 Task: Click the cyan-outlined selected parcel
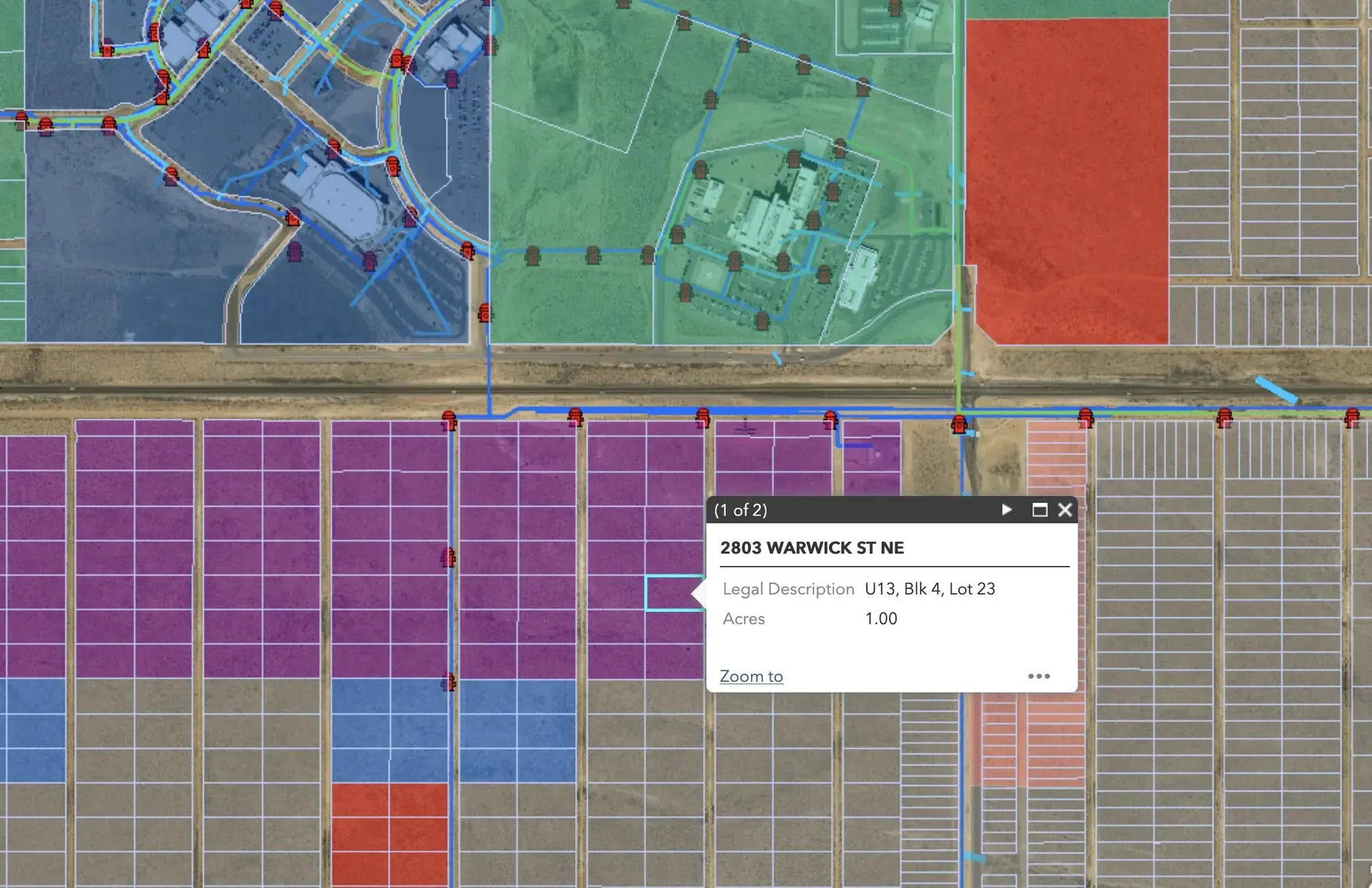pyautogui.click(x=669, y=593)
